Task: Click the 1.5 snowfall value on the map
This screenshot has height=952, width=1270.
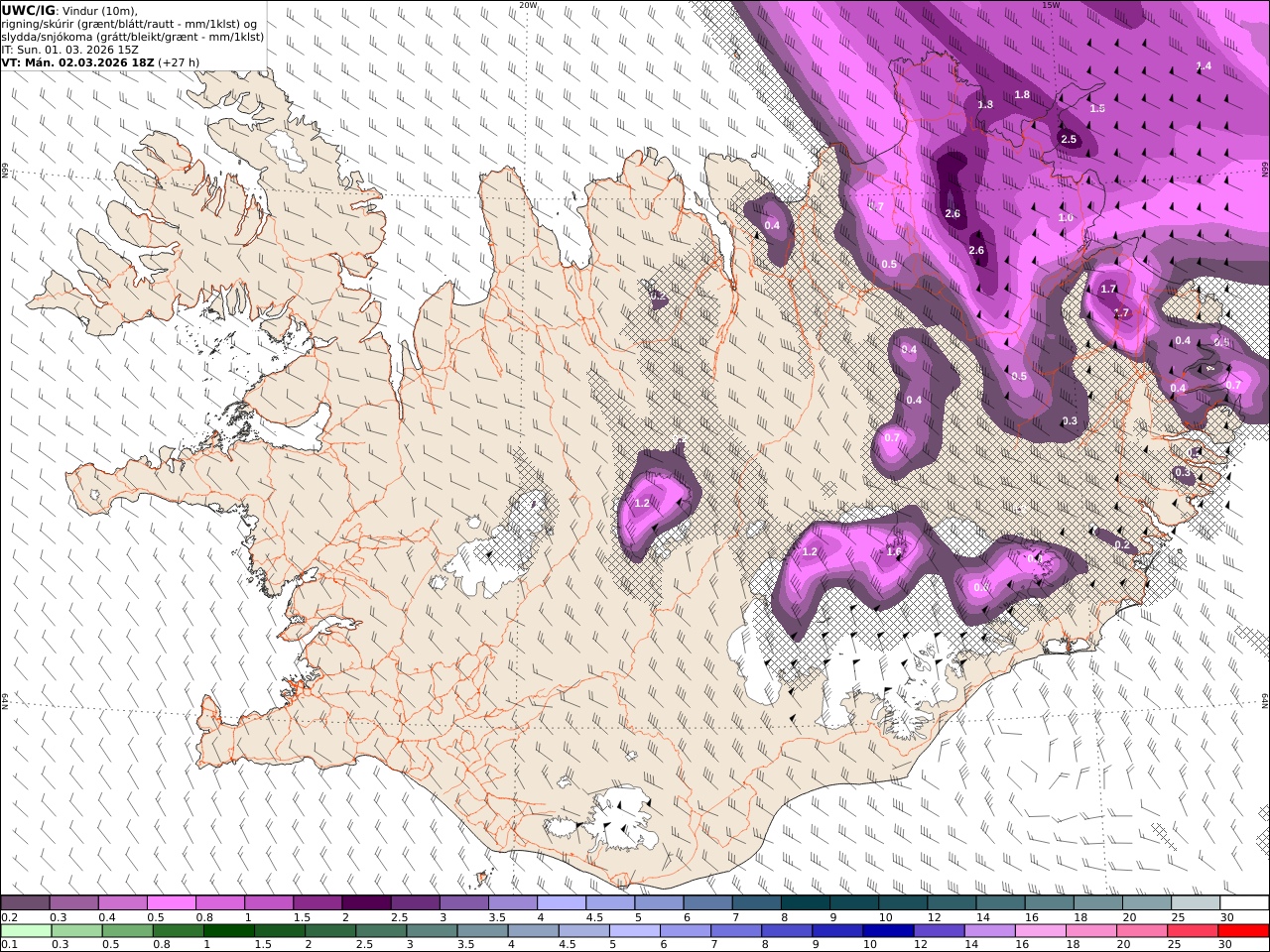Action: click(1097, 109)
